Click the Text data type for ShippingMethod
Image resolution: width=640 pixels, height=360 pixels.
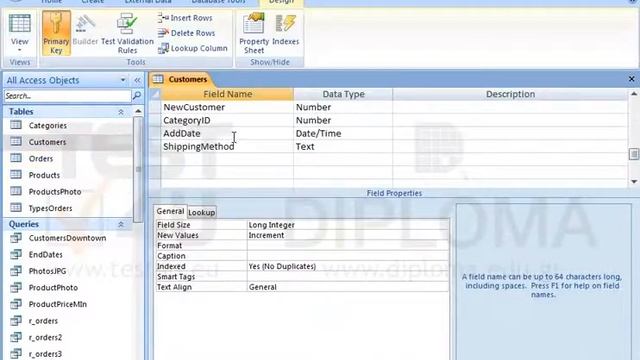pyautogui.click(x=343, y=147)
